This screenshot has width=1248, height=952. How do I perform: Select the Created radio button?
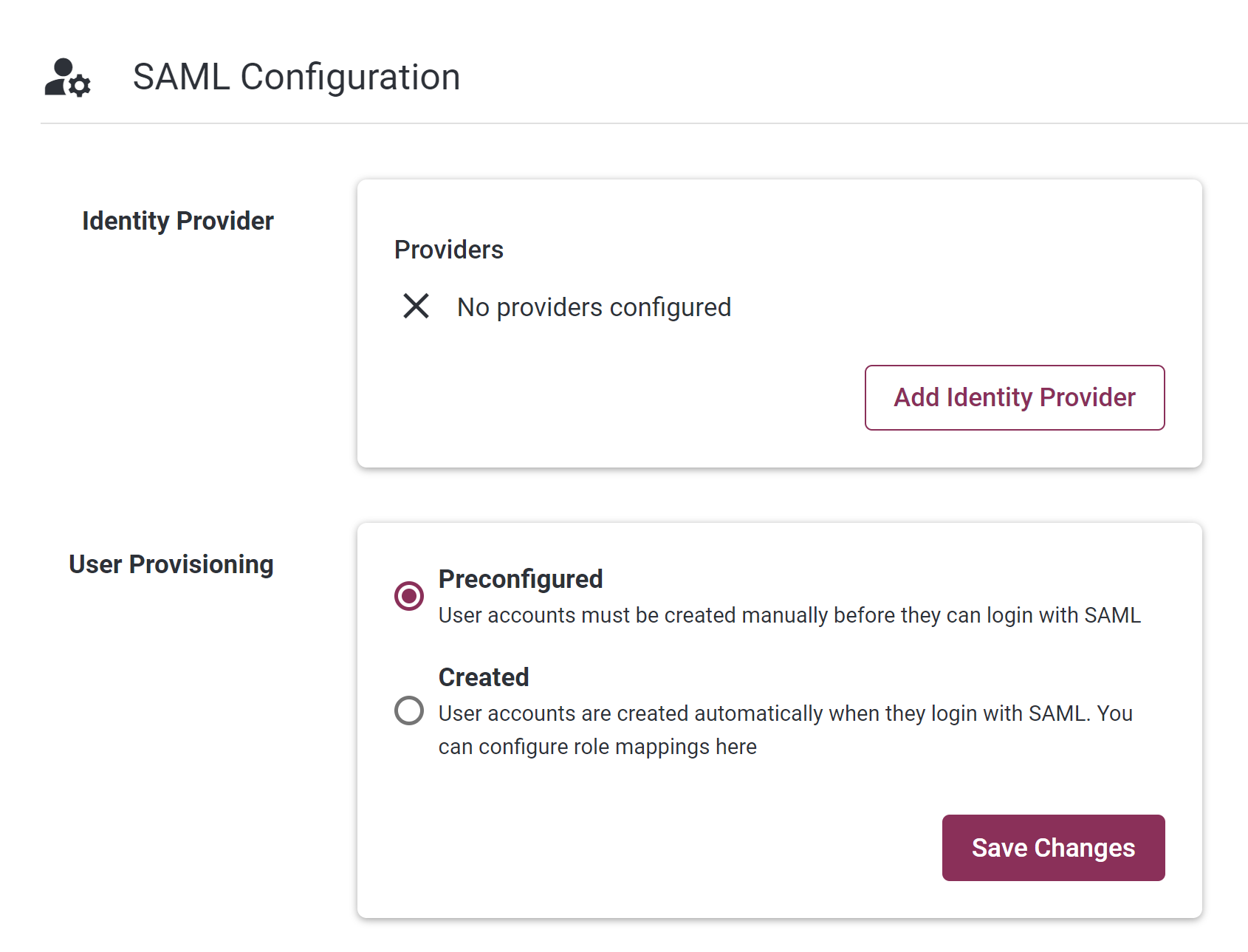click(x=409, y=710)
